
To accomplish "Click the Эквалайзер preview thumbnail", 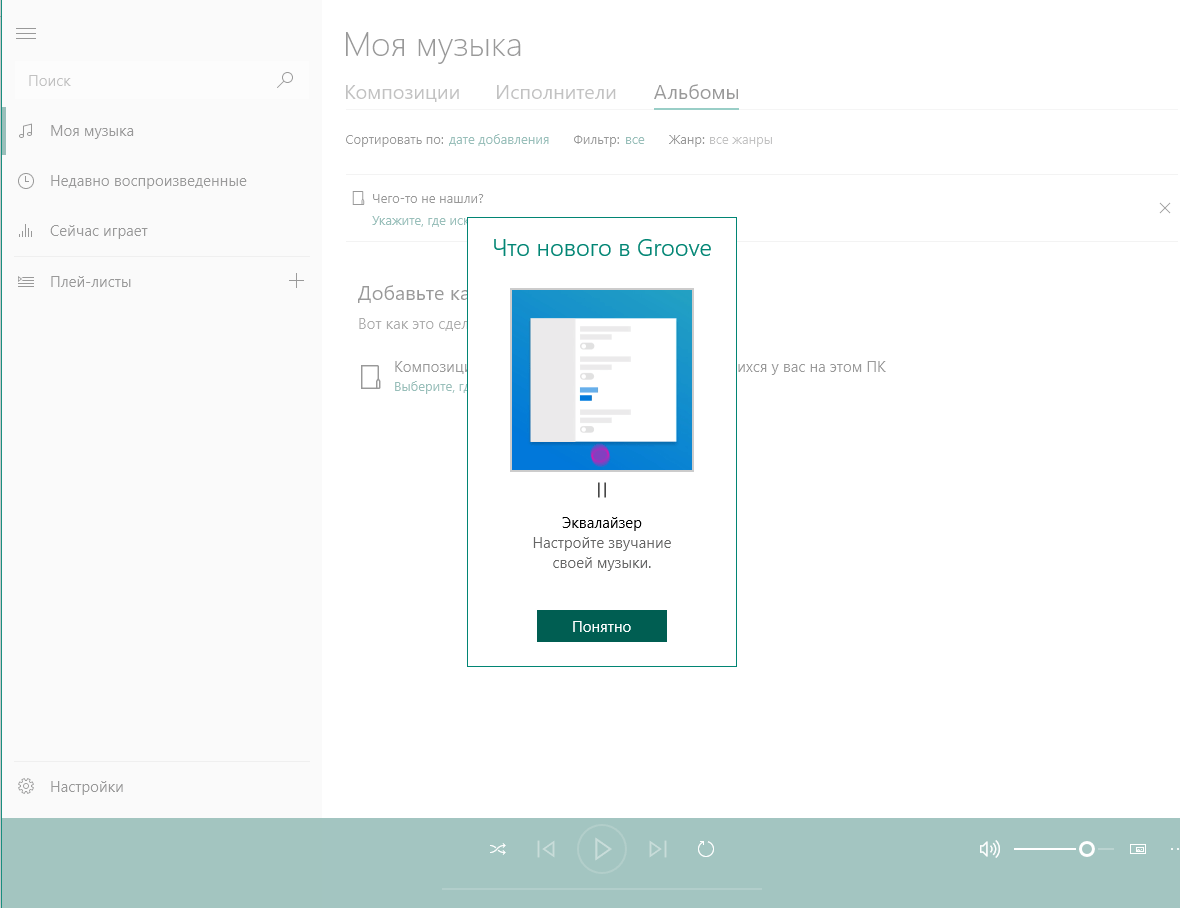I will [601, 380].
